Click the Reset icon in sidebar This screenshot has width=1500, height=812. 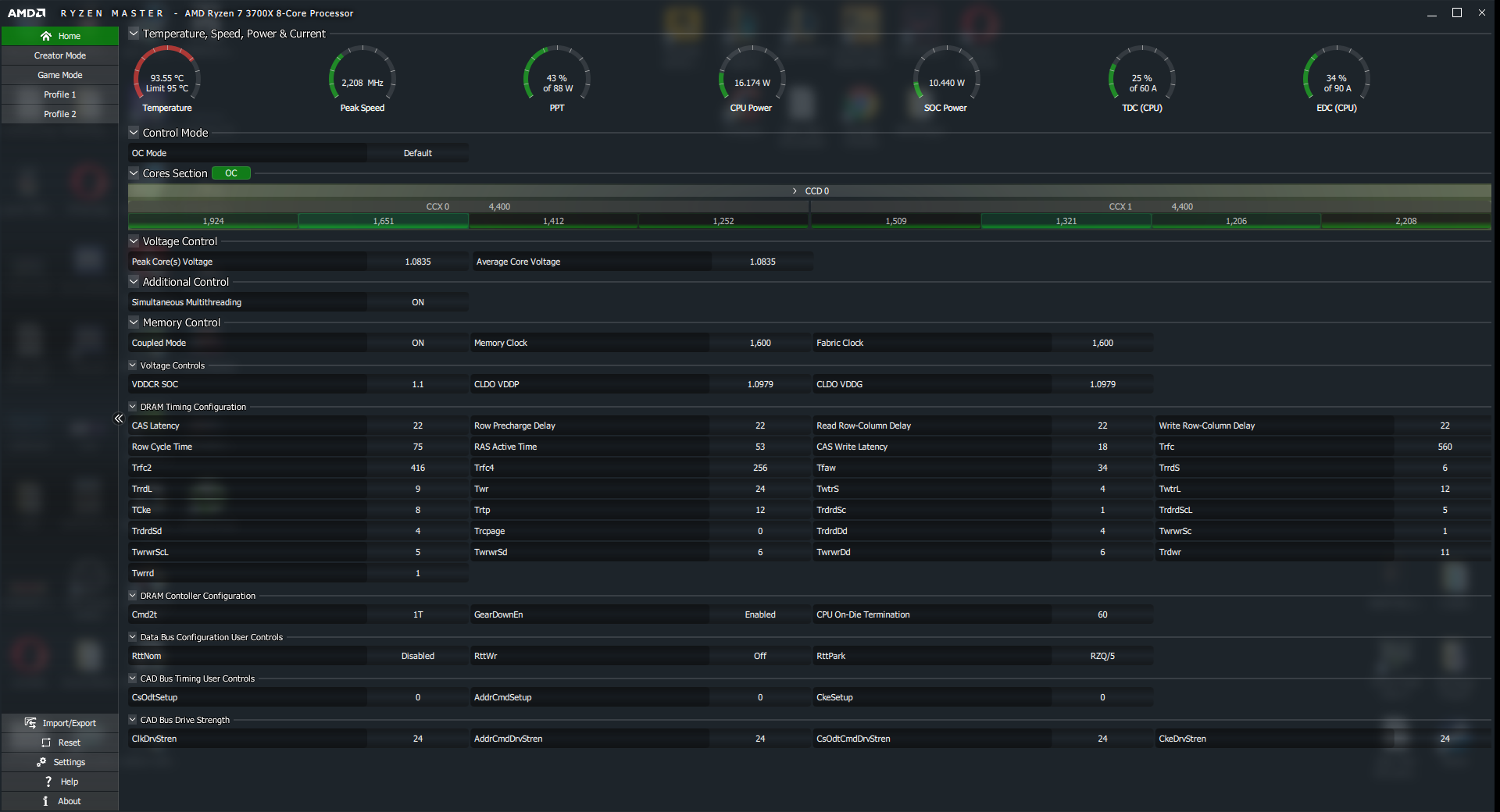46,743
